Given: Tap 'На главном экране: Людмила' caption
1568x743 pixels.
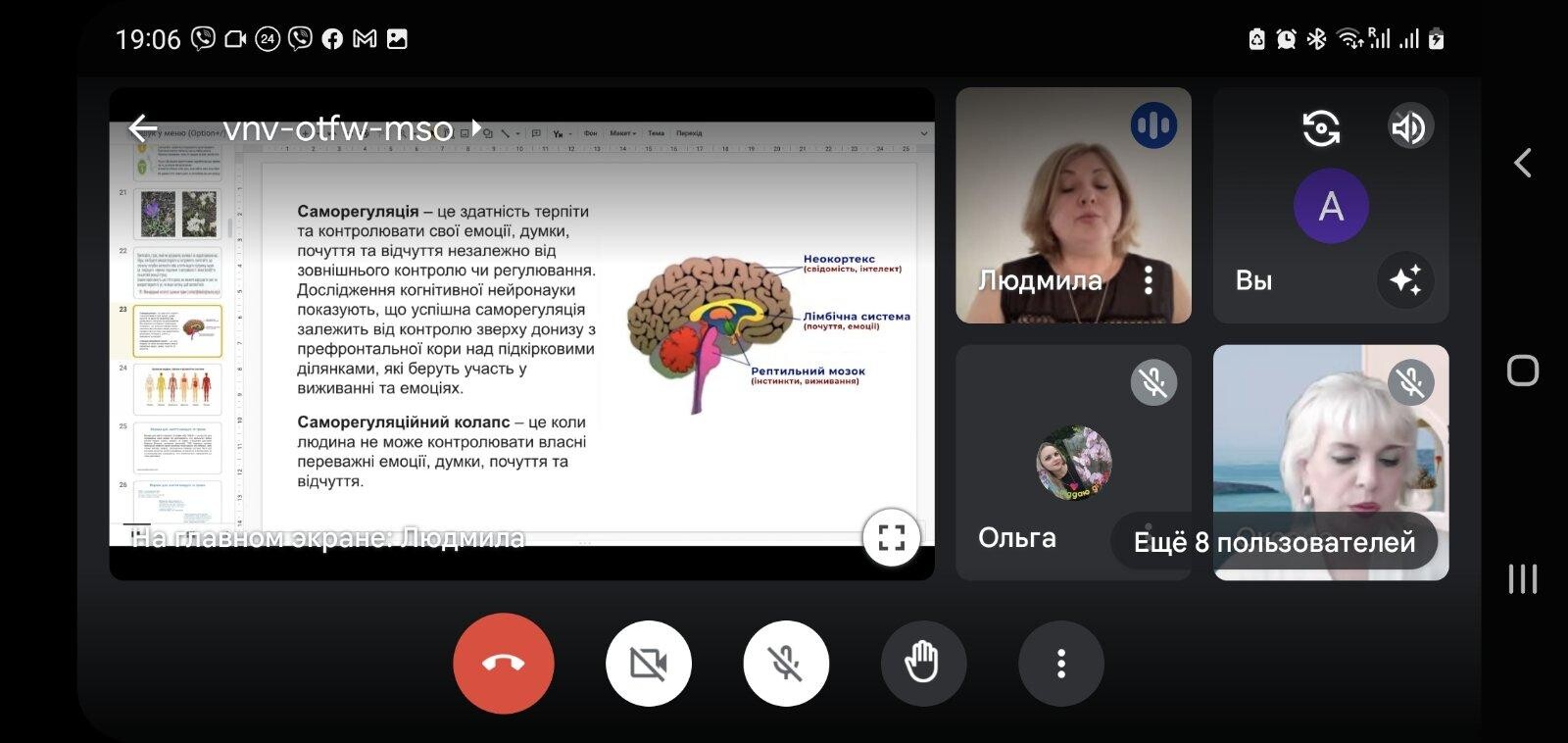Looking at the screenshot, I should pos(328,538).
